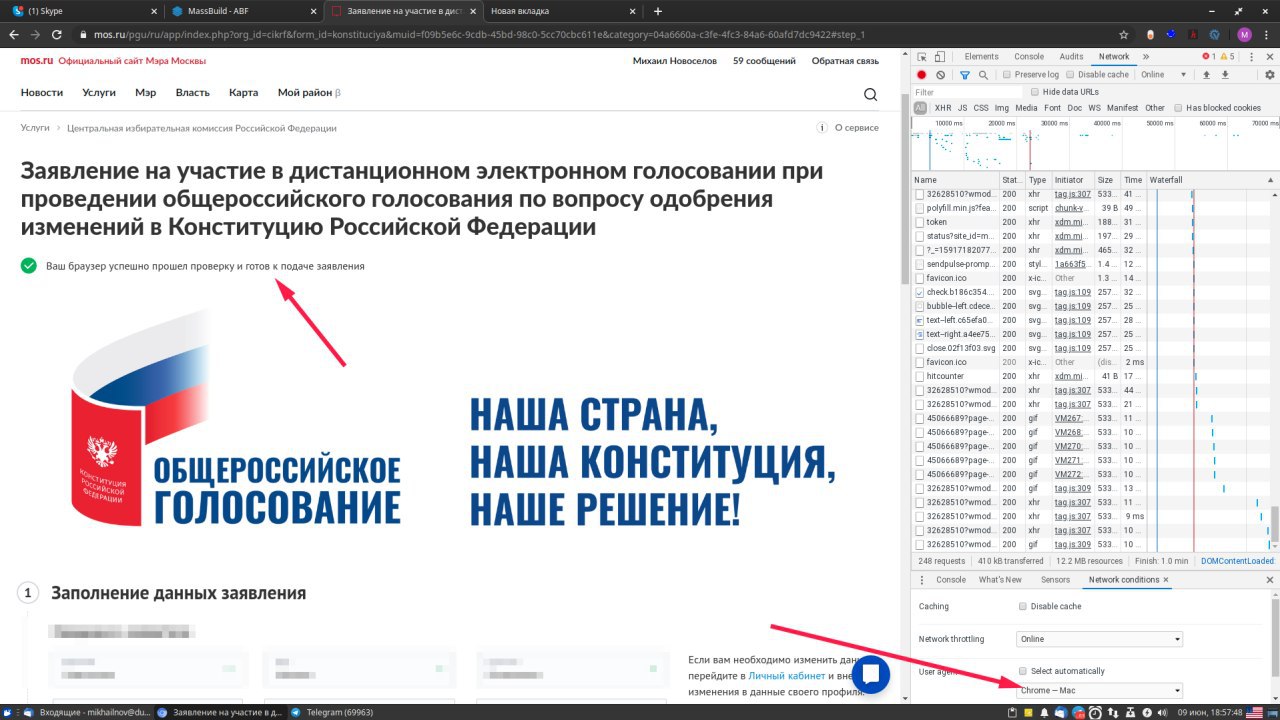1280x720 pixels.
Task: Click the XHR request type filter
Action: tap(943, 108)
